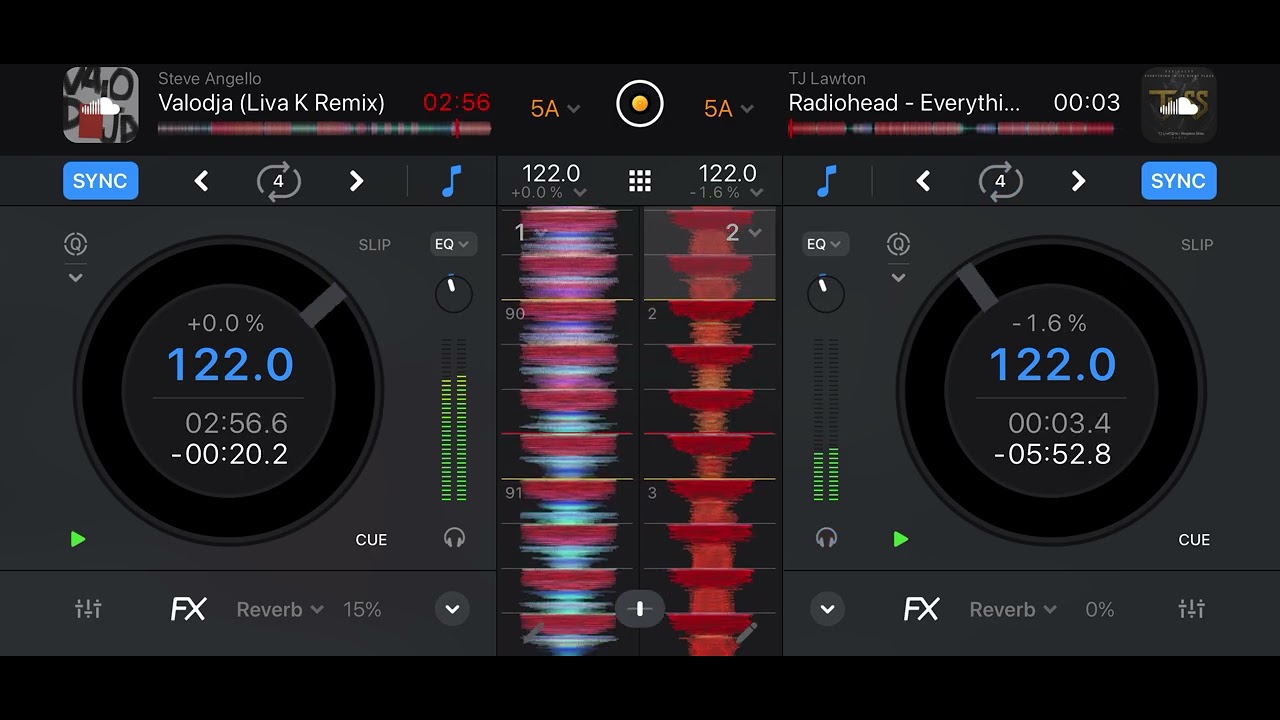The image size is (1280, 720).
Task: Tap CUE on right deck
Action: coord(1194,539)
